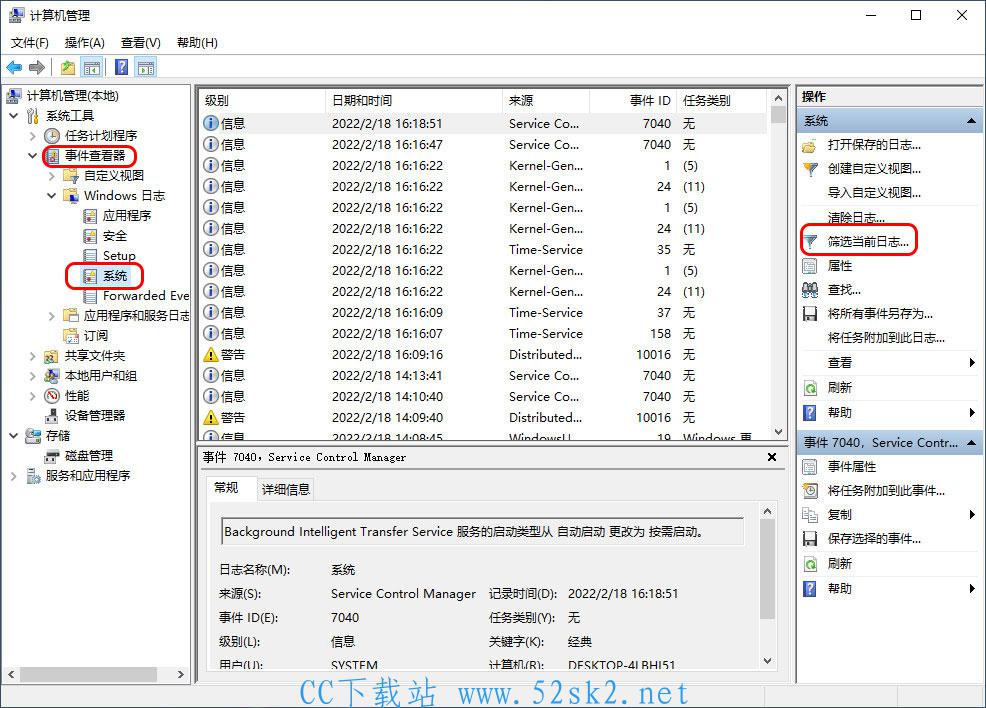Click 将任务附加到此日志 action
The width and height of the screenshot is (986, 708).
pyautogui.click(x=886, y=338)
